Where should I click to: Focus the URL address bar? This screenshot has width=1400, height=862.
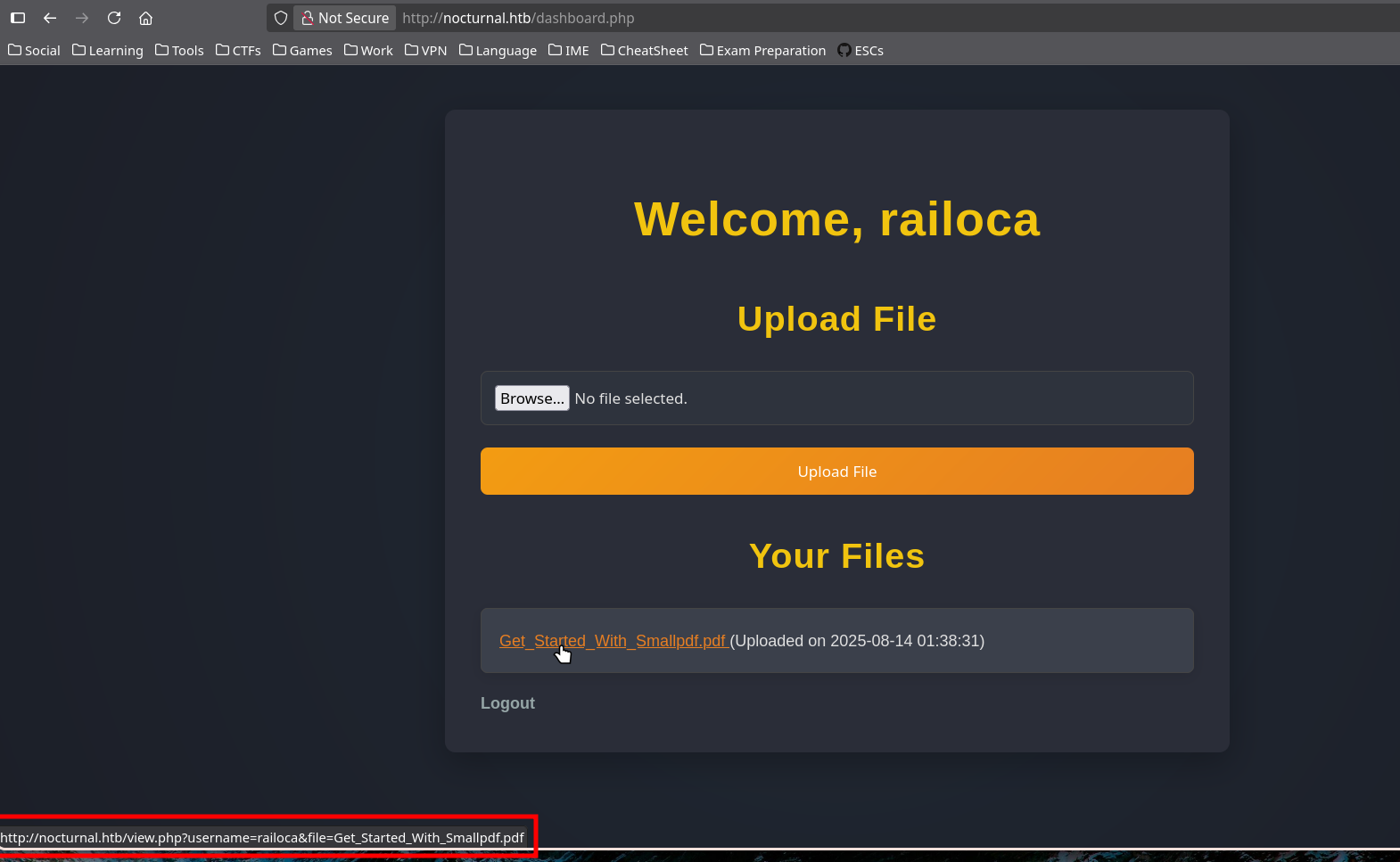[803, 18]
